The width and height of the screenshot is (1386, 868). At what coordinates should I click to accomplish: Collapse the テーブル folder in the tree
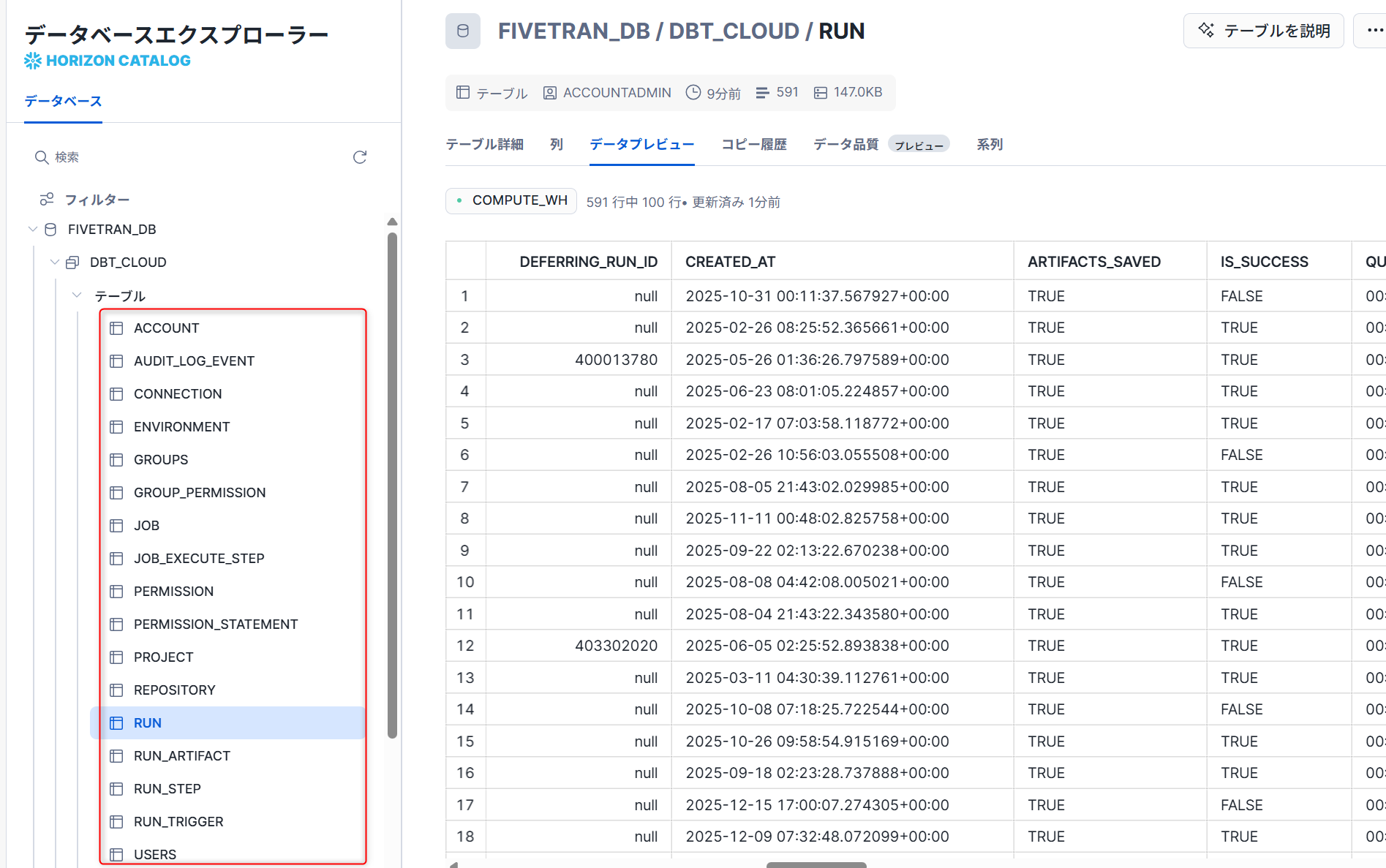point(77,295)
